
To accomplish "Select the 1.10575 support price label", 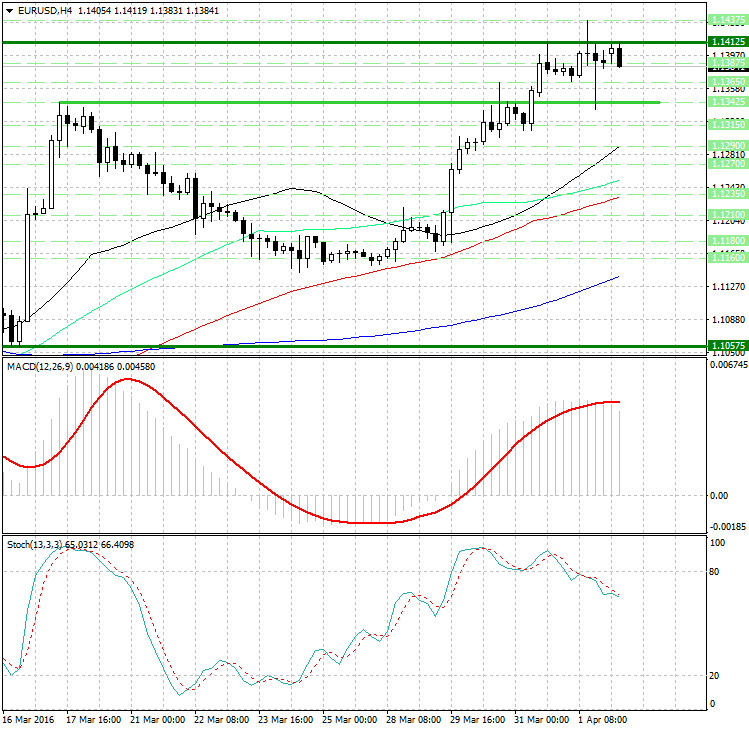I will tap(728, 345).
